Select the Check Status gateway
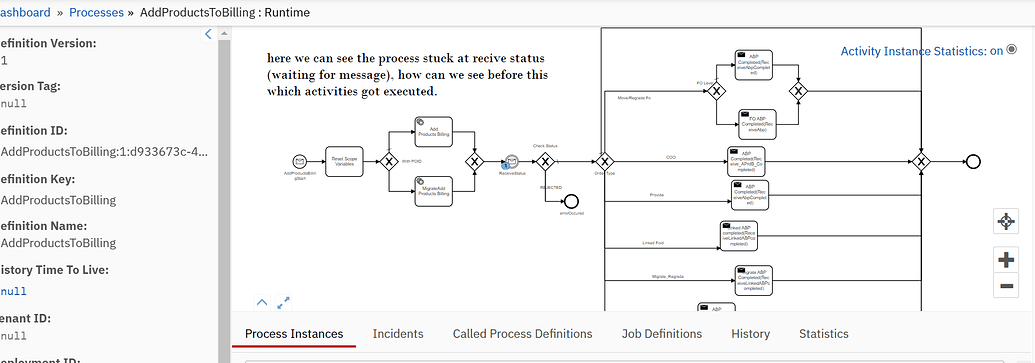This screenshot has width=1035, height=363. [x=545, y=161]
